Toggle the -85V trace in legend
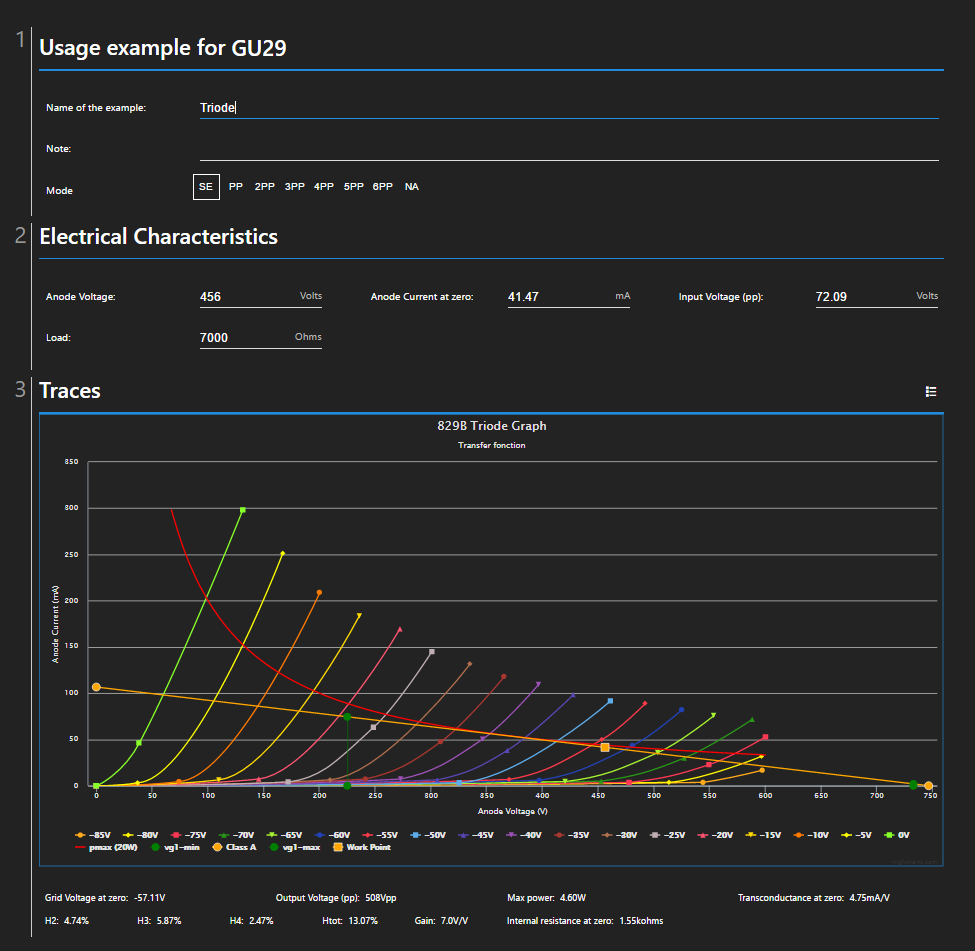The image size is (975, 951). click(x=93, y=835)
